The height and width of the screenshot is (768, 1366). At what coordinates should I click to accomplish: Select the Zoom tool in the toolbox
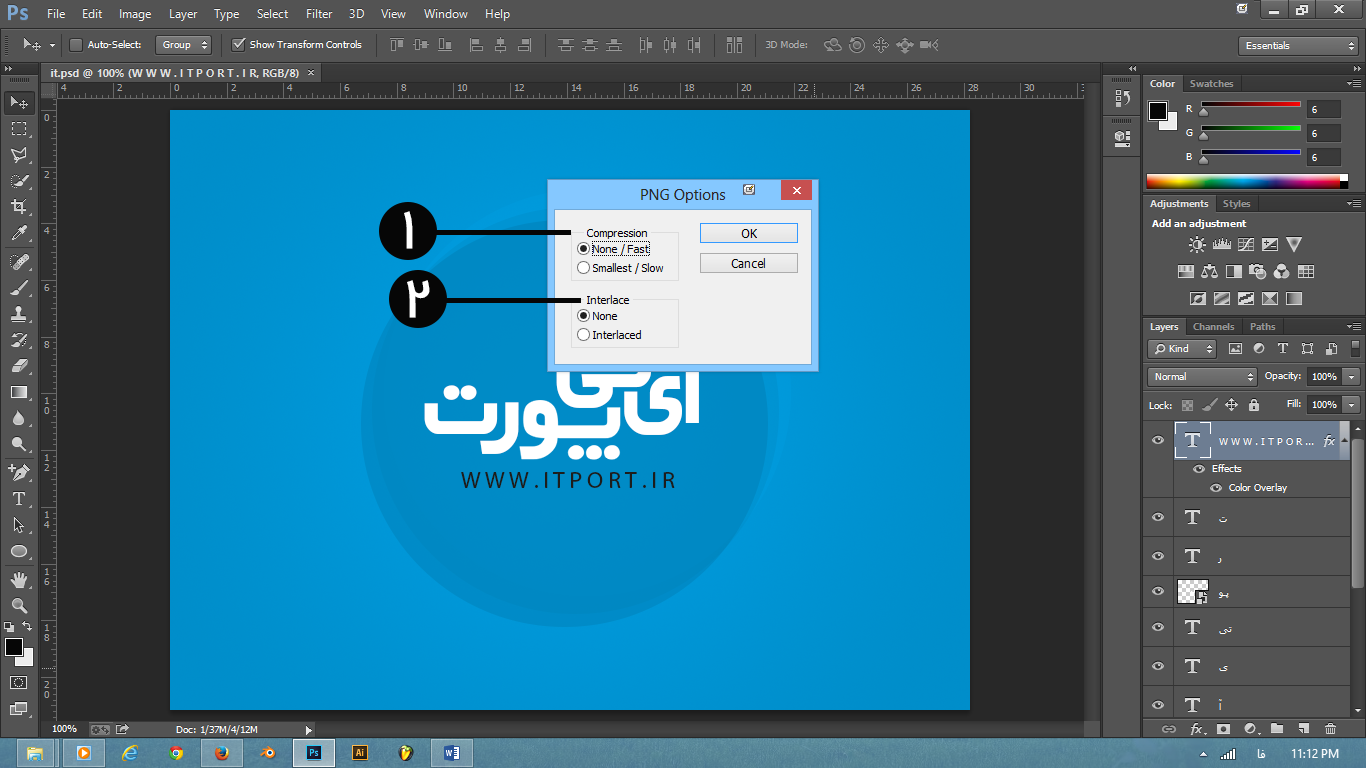click(x=19, y=605)
